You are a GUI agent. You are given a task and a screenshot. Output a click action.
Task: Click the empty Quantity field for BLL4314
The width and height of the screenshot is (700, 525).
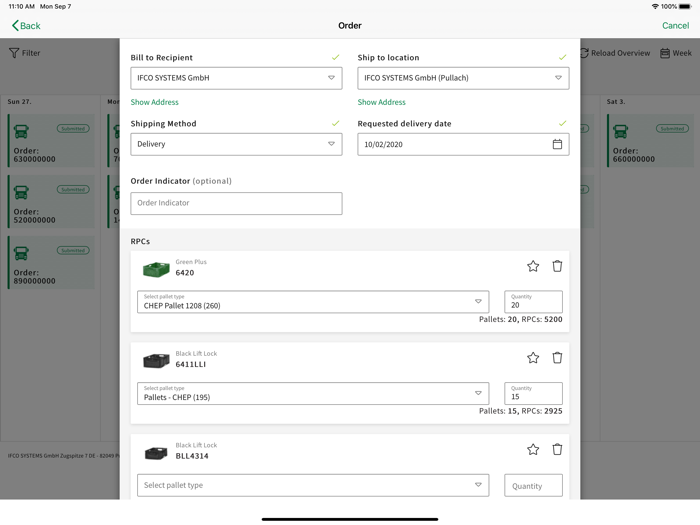tap(533, 485)
